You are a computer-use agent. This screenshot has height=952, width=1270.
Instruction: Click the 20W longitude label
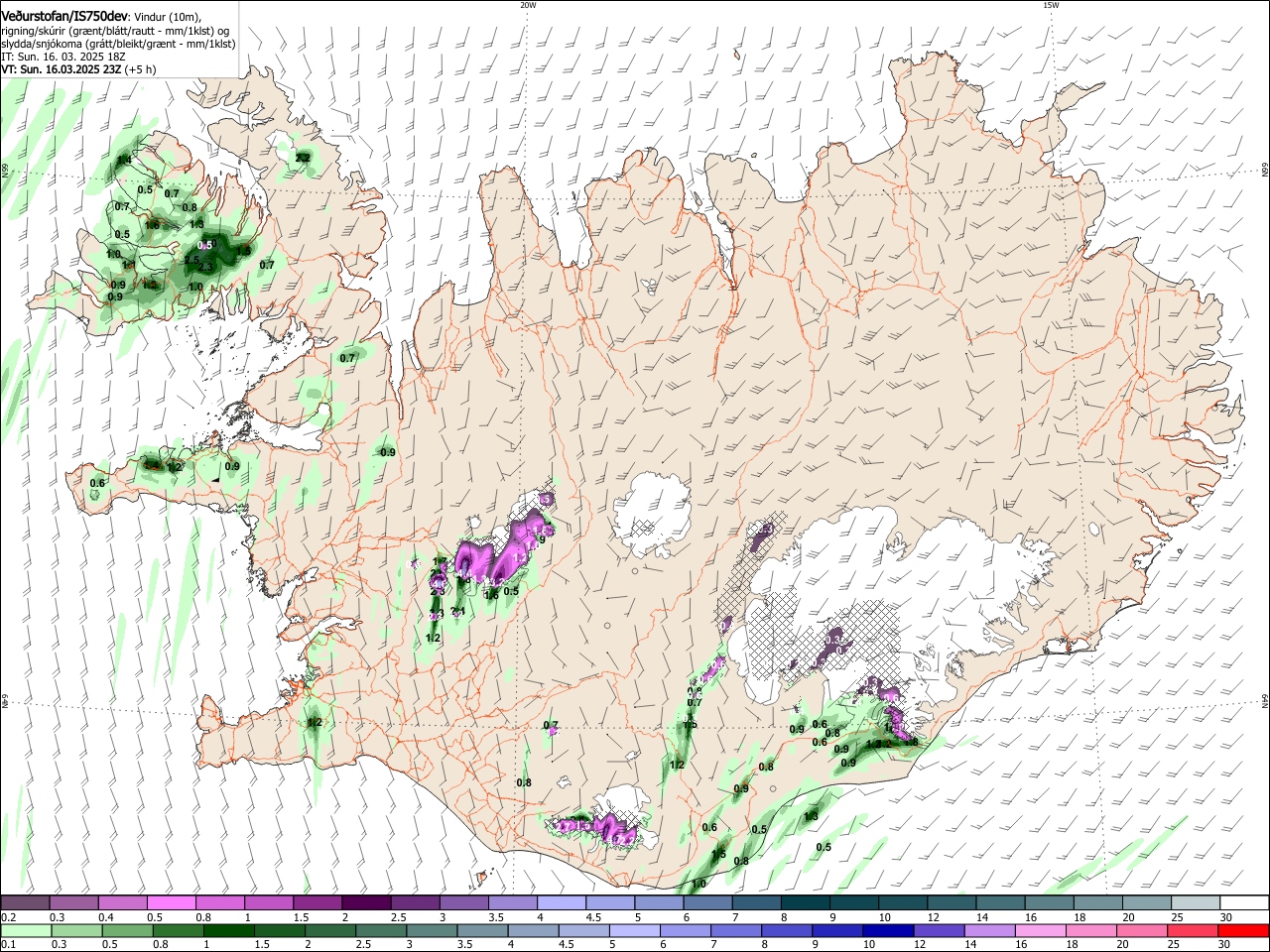[x=528, y=4]
